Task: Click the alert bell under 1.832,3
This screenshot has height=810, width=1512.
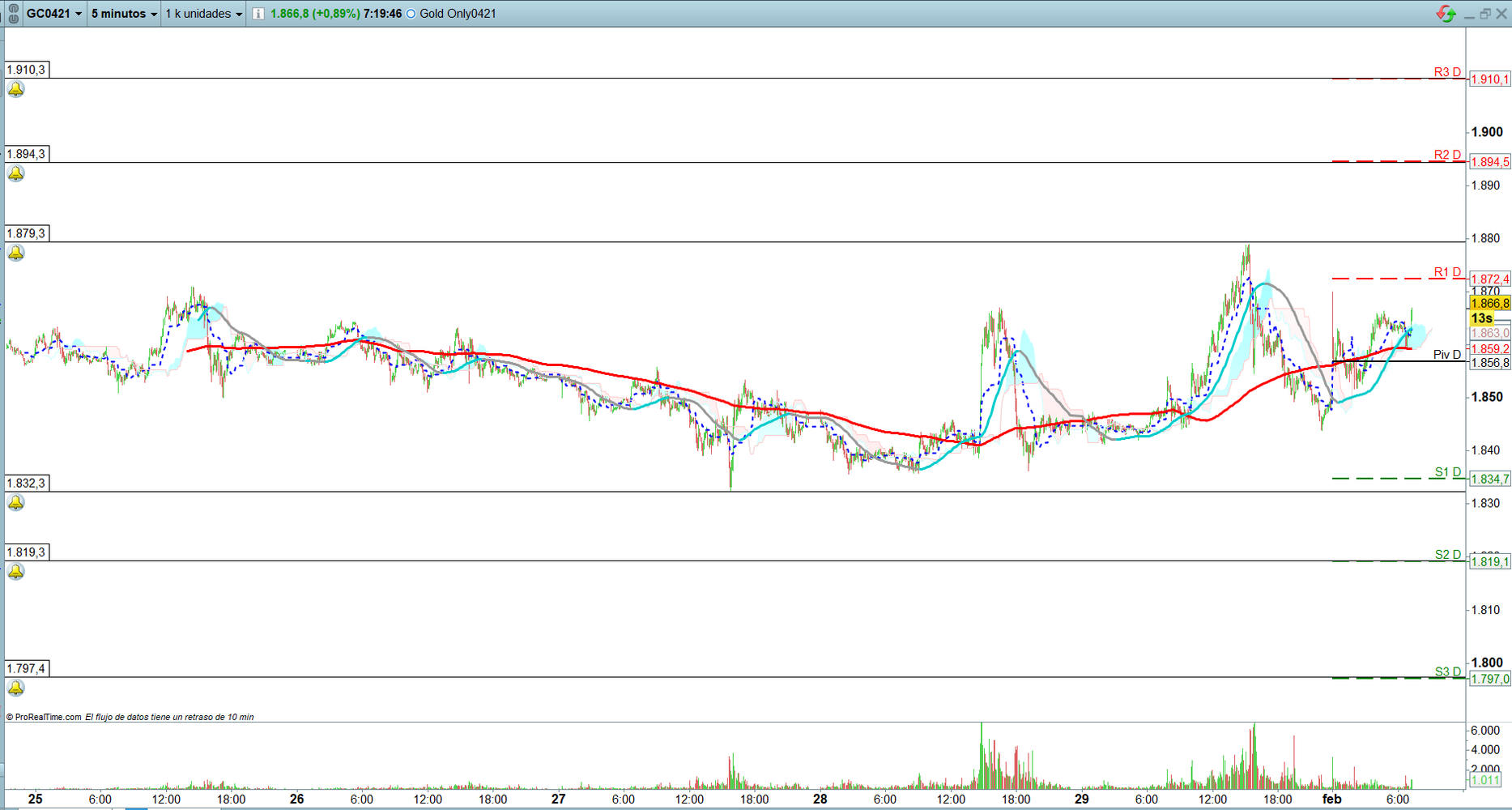Action: click(x=16, y=502)
